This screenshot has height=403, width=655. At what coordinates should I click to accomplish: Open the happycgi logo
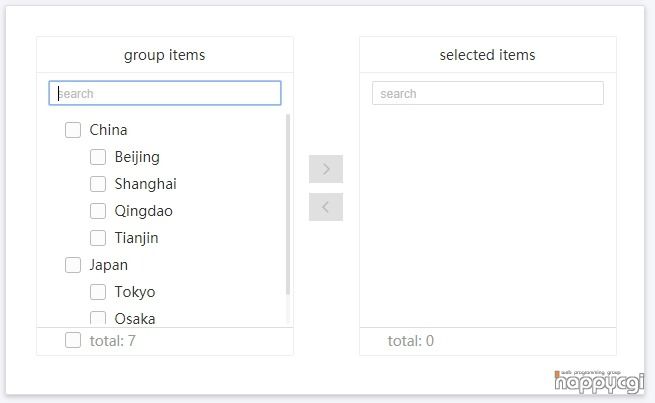pyautogui.click(x=599, y=382)
